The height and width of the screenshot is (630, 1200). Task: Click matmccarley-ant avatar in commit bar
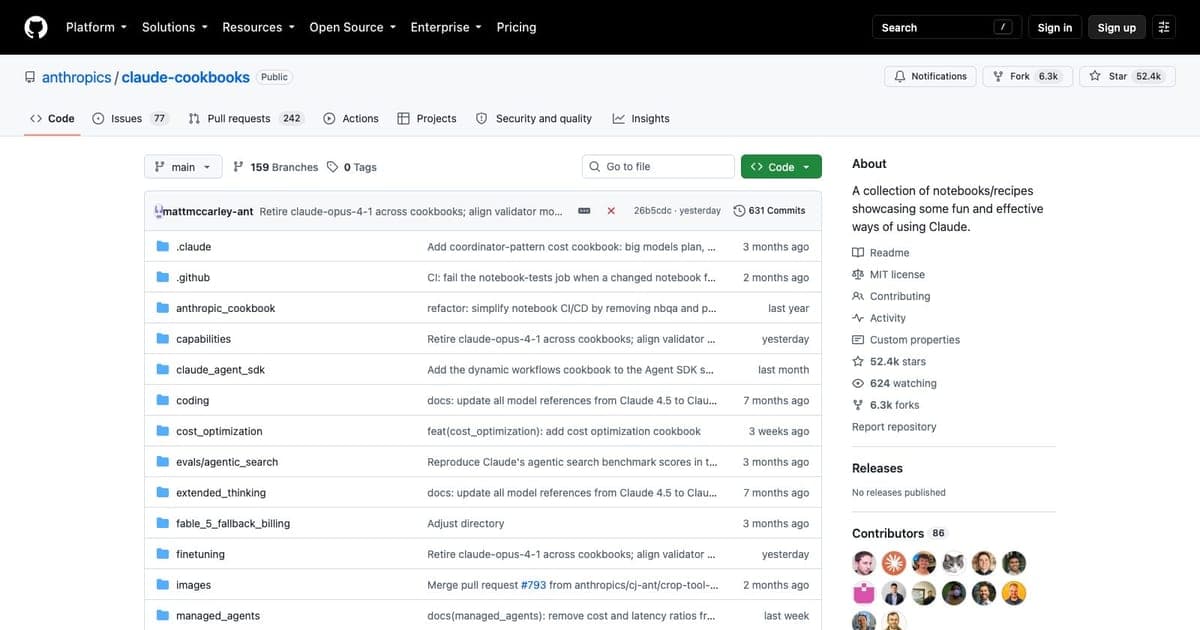pyautogui.click(x=159, y=211)
